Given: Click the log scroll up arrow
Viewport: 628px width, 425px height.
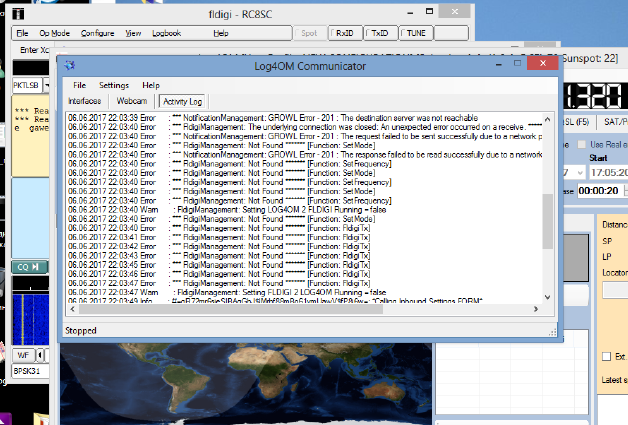Looking at the screenshot, I should (547, 119).
